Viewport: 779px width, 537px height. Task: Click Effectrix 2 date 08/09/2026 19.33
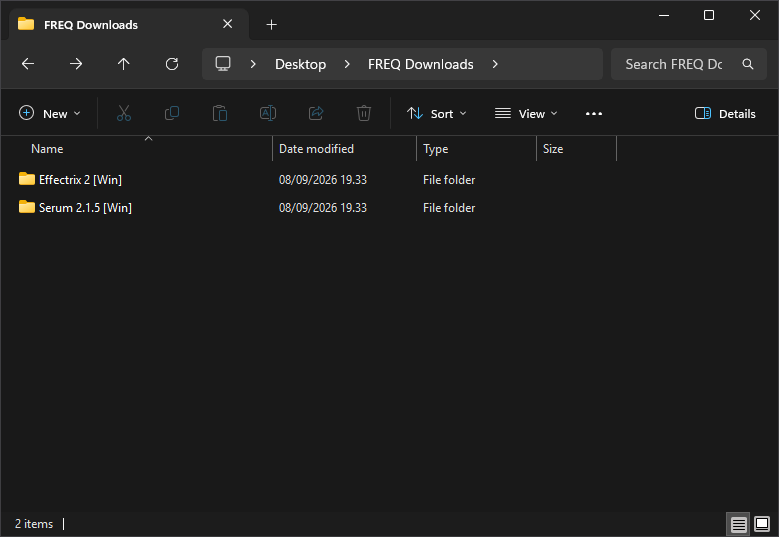[x=323, y=179]
